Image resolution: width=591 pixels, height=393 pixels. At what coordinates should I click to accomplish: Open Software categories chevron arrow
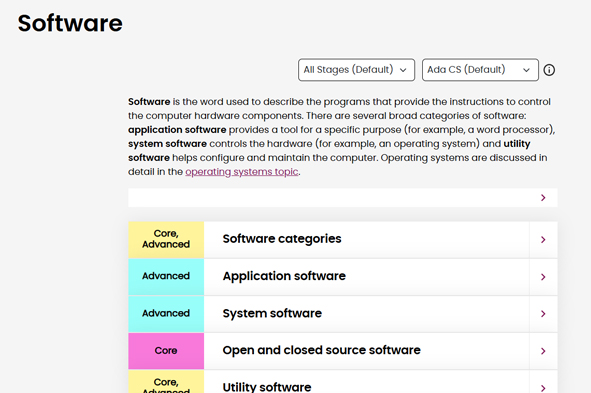click(x=543, y=240)
